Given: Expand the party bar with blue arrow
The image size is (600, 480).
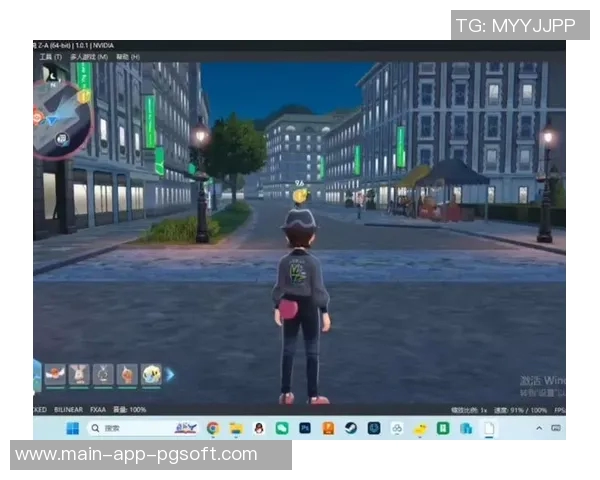Looking at the screenshot, I should [170, 375].
